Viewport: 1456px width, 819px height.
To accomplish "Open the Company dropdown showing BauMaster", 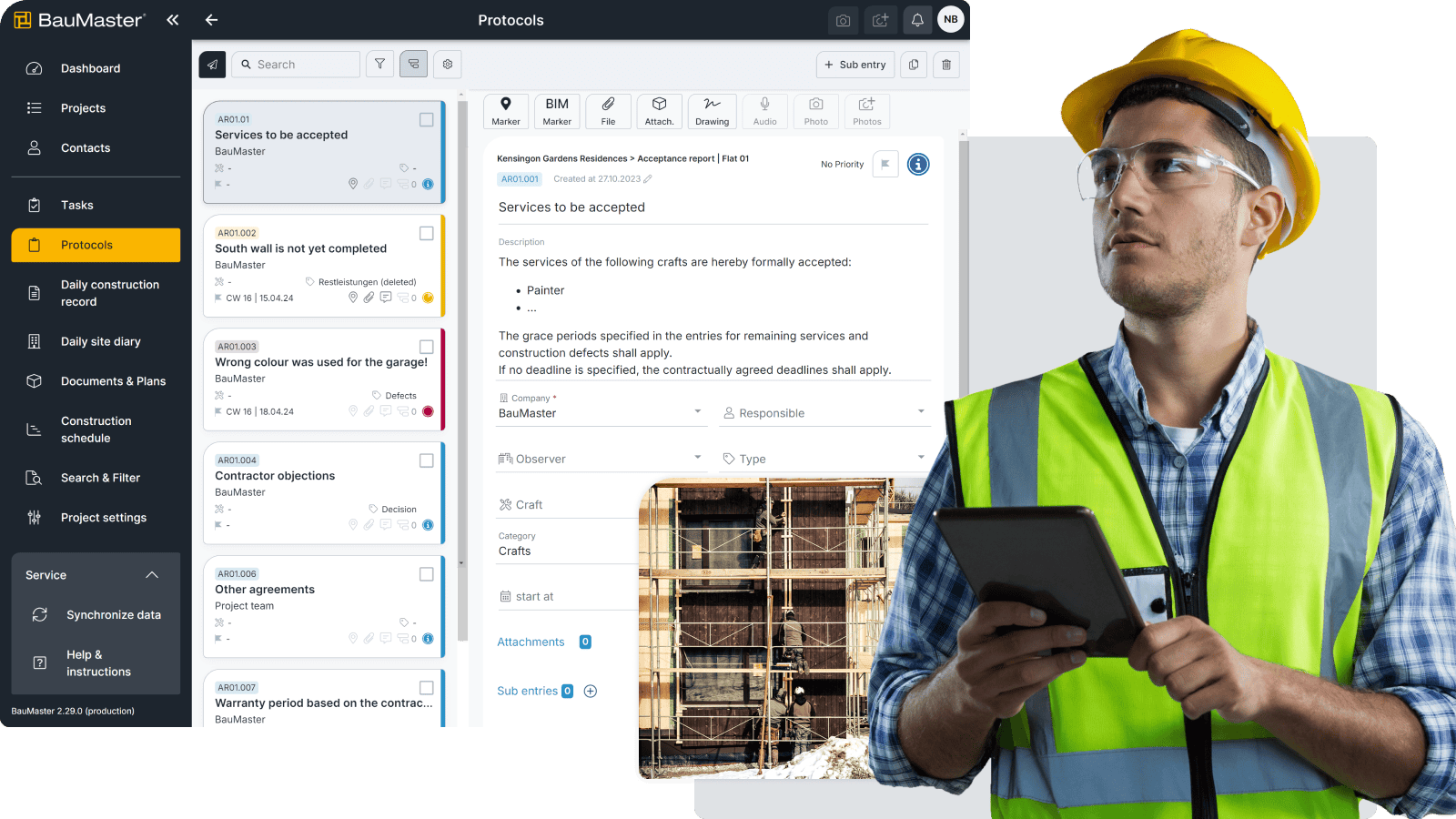I will [601, 412].
